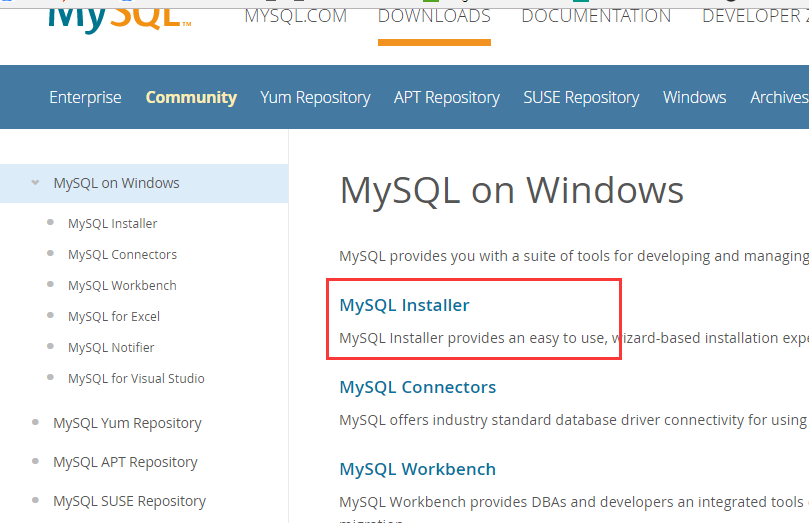Open the DEVELOPER ZONE top tab
Screen dimensions: 809x523
(755, 16)
